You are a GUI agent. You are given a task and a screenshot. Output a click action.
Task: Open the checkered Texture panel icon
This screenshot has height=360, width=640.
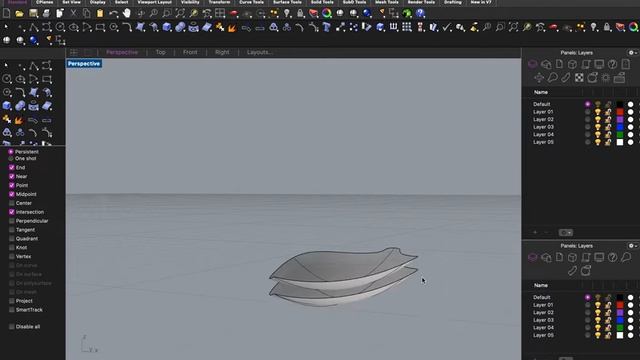[x=579, y=78]
